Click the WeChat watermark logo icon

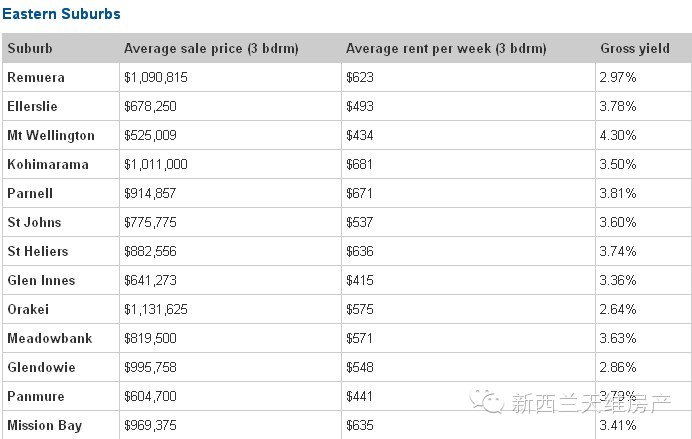tap(487, 401)
